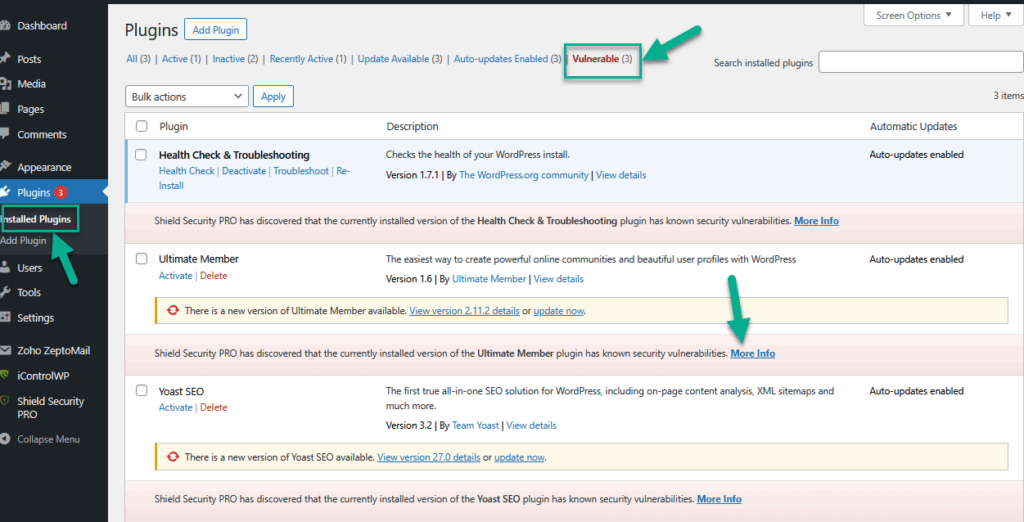Image resolution: width=1024 pixels, height=522 pixels.
Task: Click the Media icon in sidebar
Action: coord(5,84)
